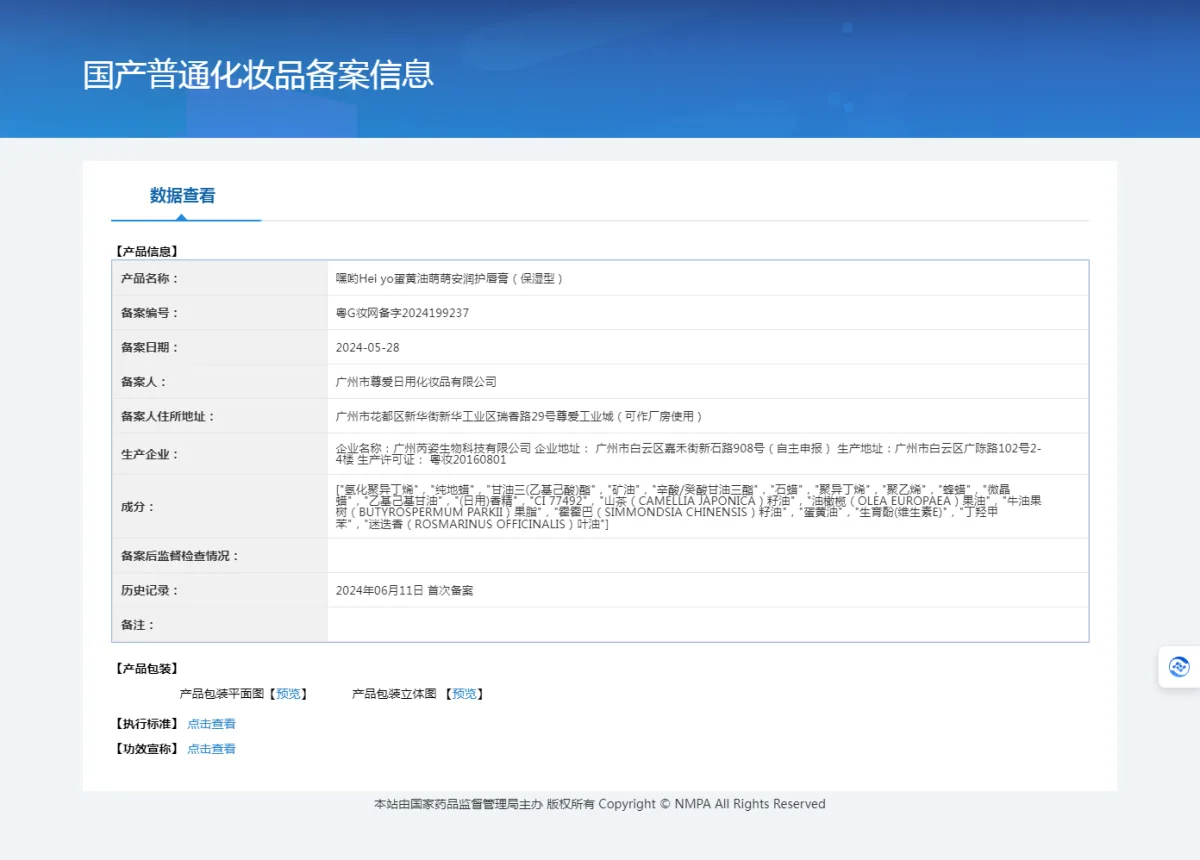Select the address starting with 广州市花都区新华街
The image size is (1200, 860).
[520, 417]
